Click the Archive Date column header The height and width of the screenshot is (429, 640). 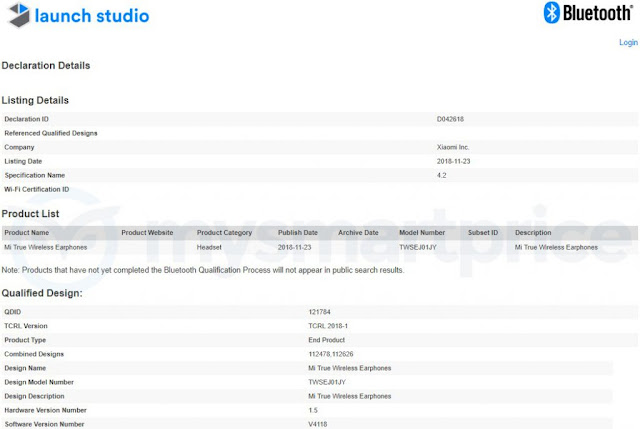click(x=358, y=233)
